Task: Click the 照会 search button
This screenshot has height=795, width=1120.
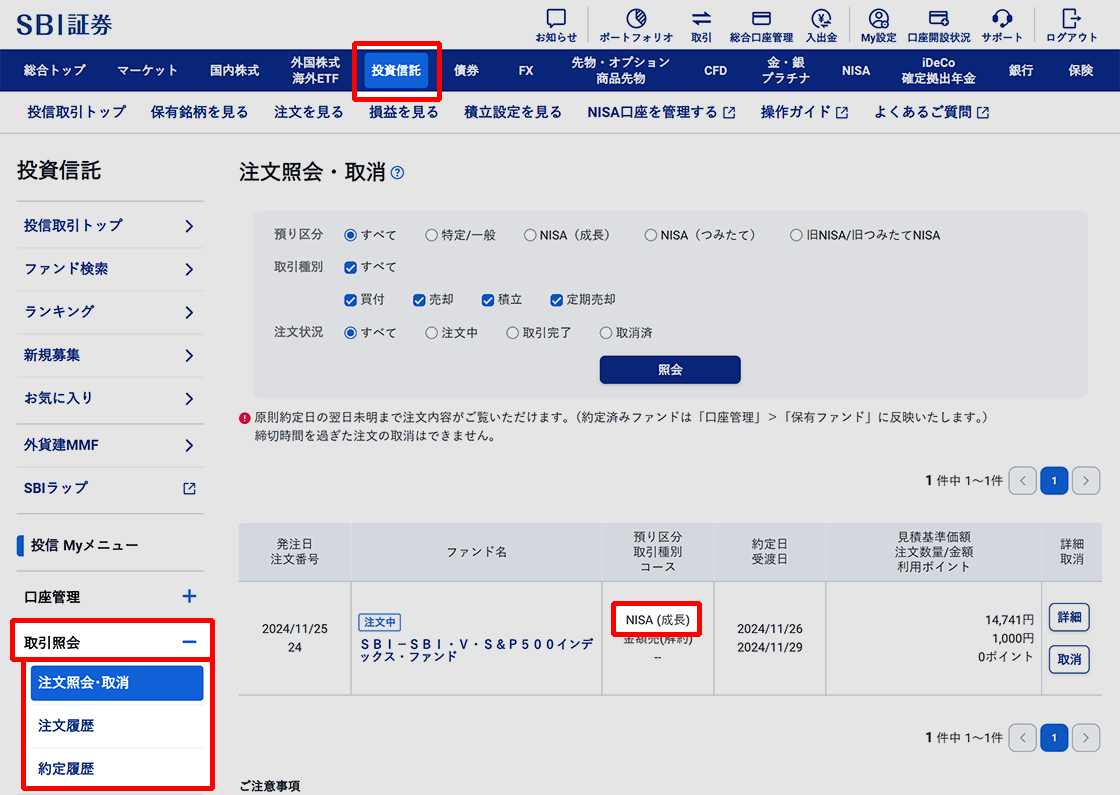Action: [670, 370]
